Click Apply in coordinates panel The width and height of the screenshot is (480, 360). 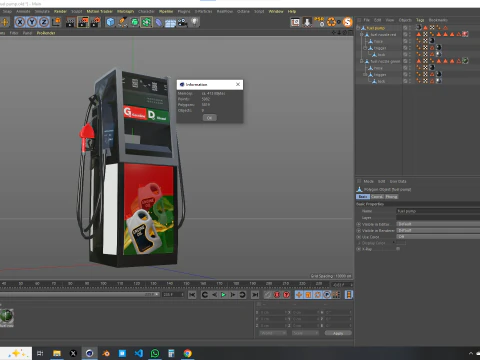pyautogui.click(x=338, y=333)
